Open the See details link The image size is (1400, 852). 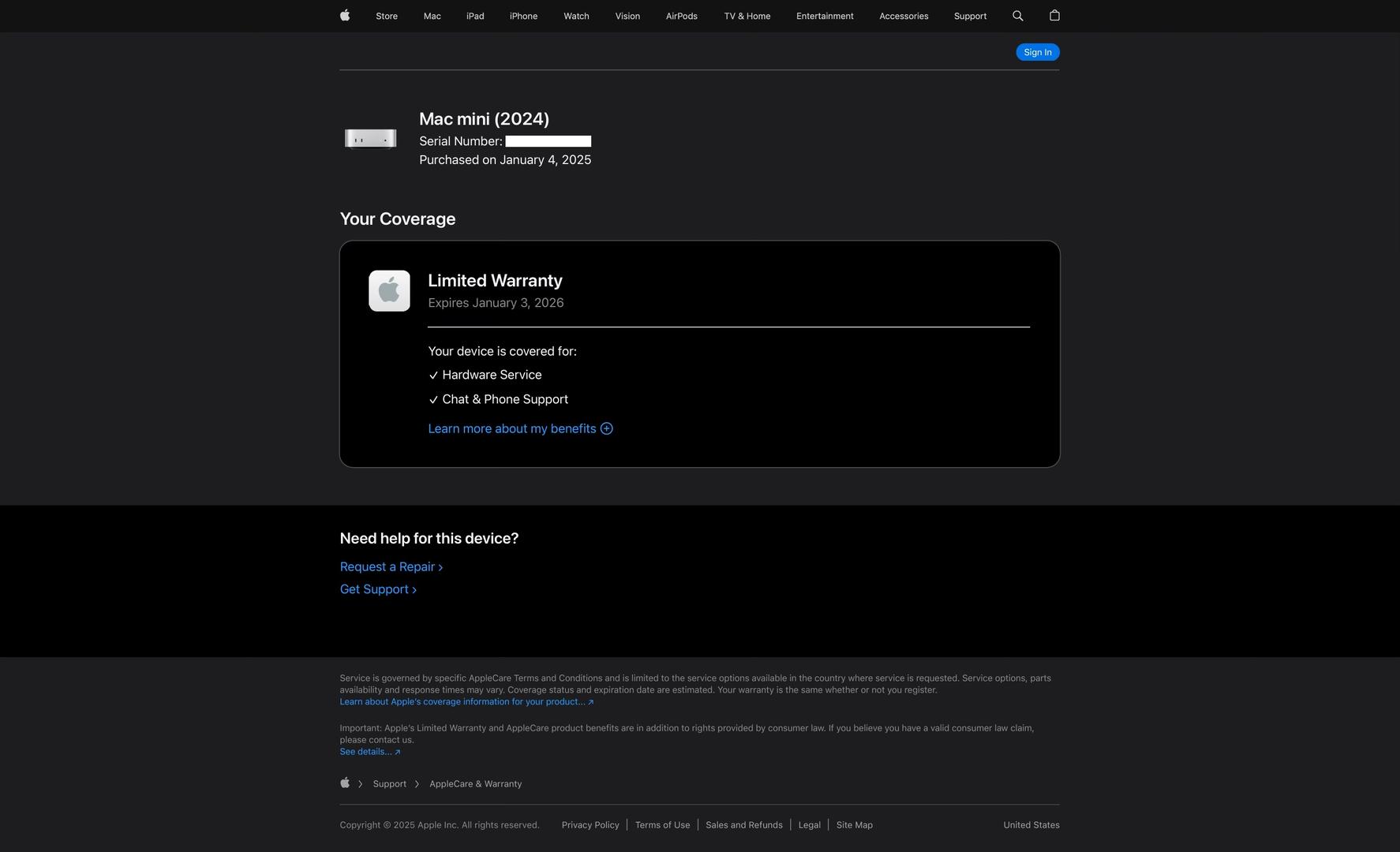pos(369,751)
